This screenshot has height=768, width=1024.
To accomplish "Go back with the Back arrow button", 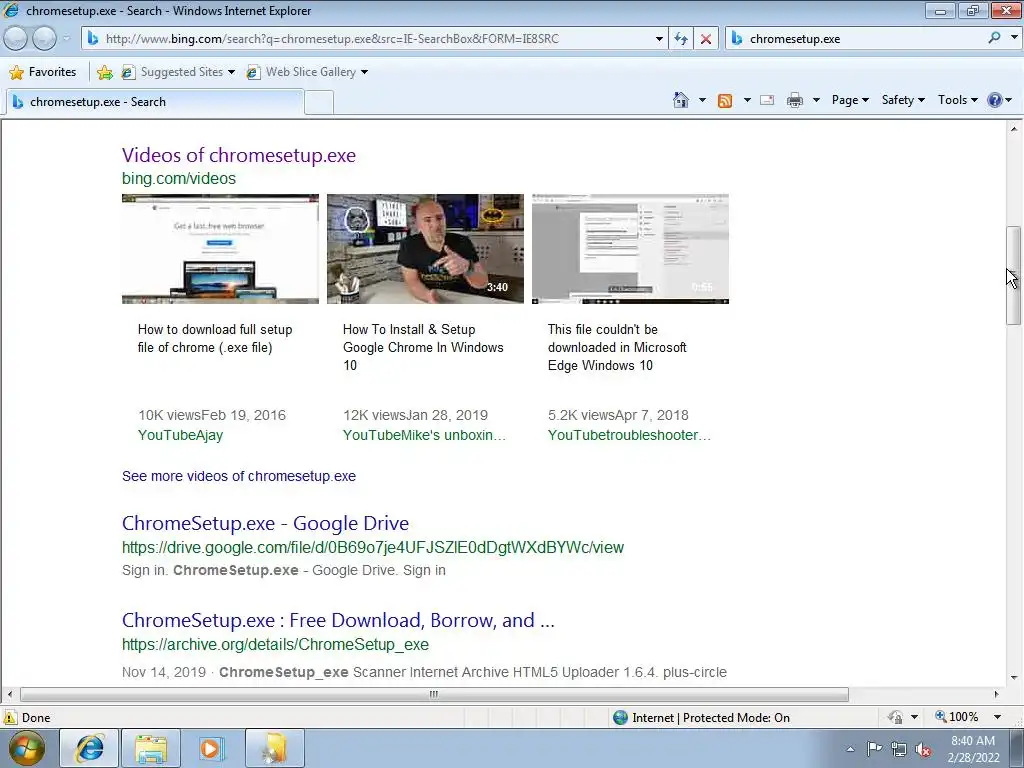I will click(16, 39).
